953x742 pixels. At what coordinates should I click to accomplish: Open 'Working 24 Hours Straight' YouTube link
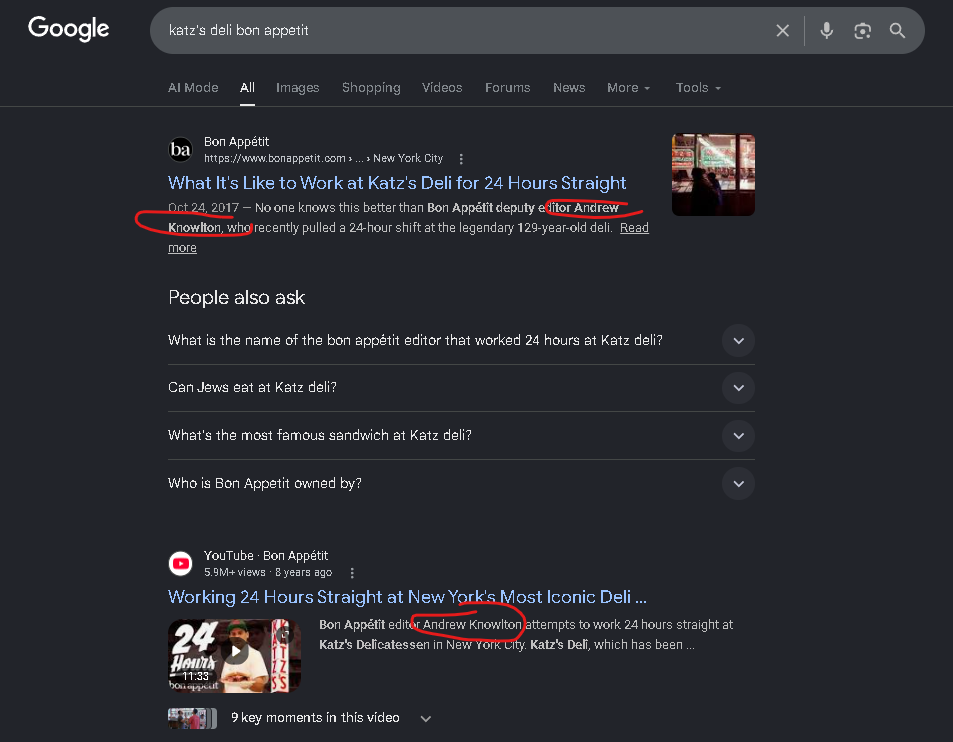407,597
